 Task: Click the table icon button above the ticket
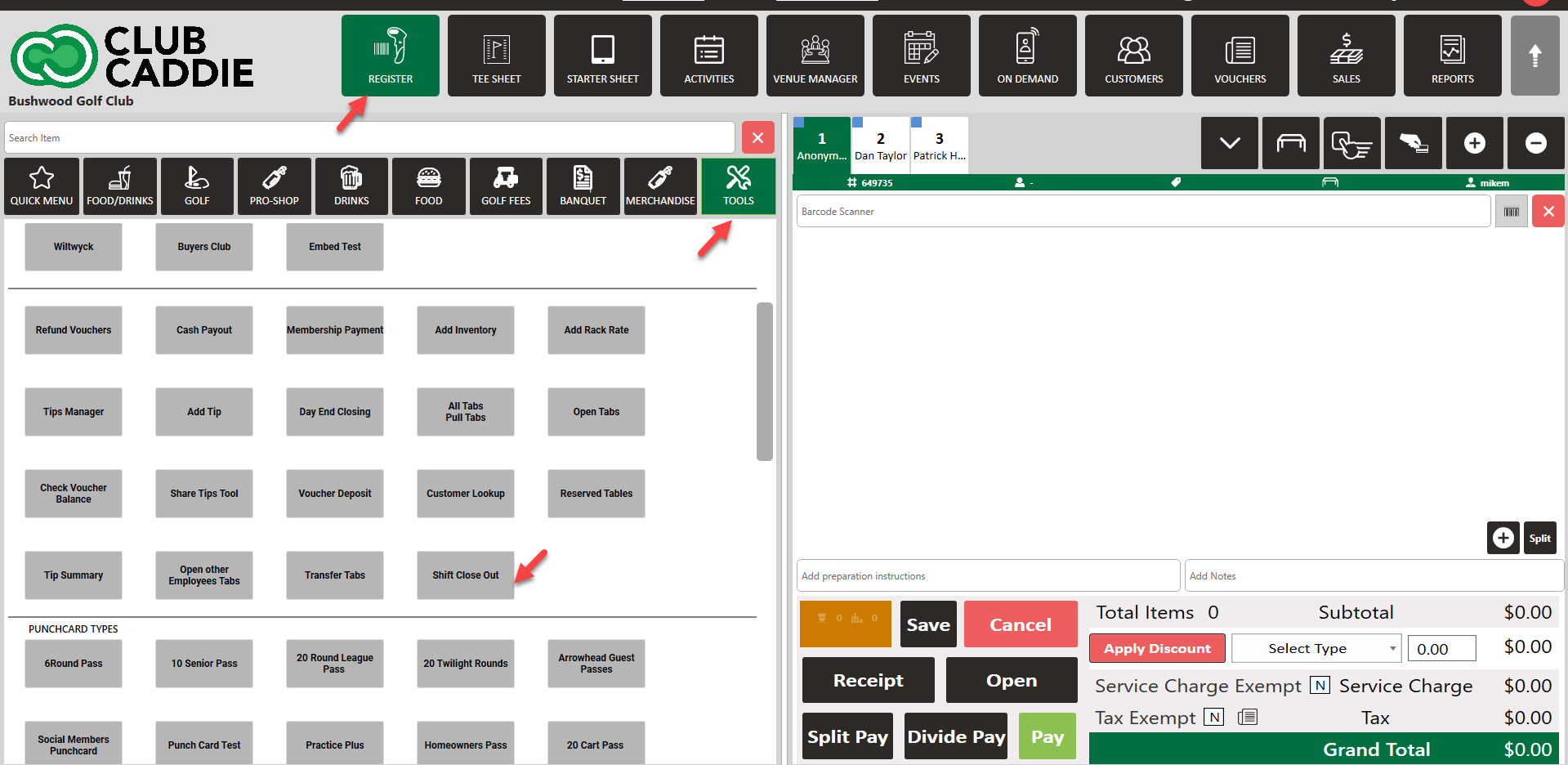tap(1290, 143)
